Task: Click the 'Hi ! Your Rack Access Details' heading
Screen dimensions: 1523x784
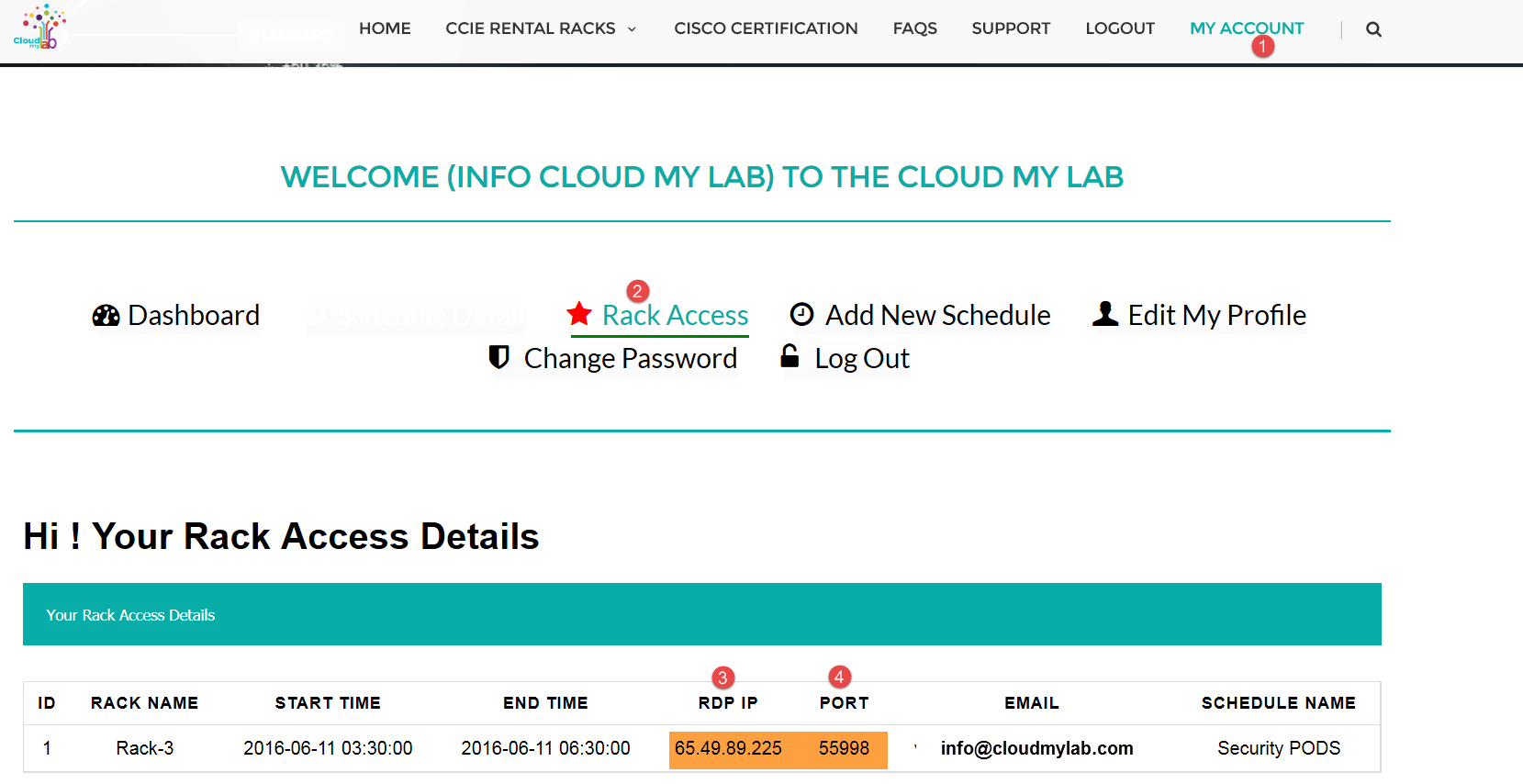Action: coord(281,536)
